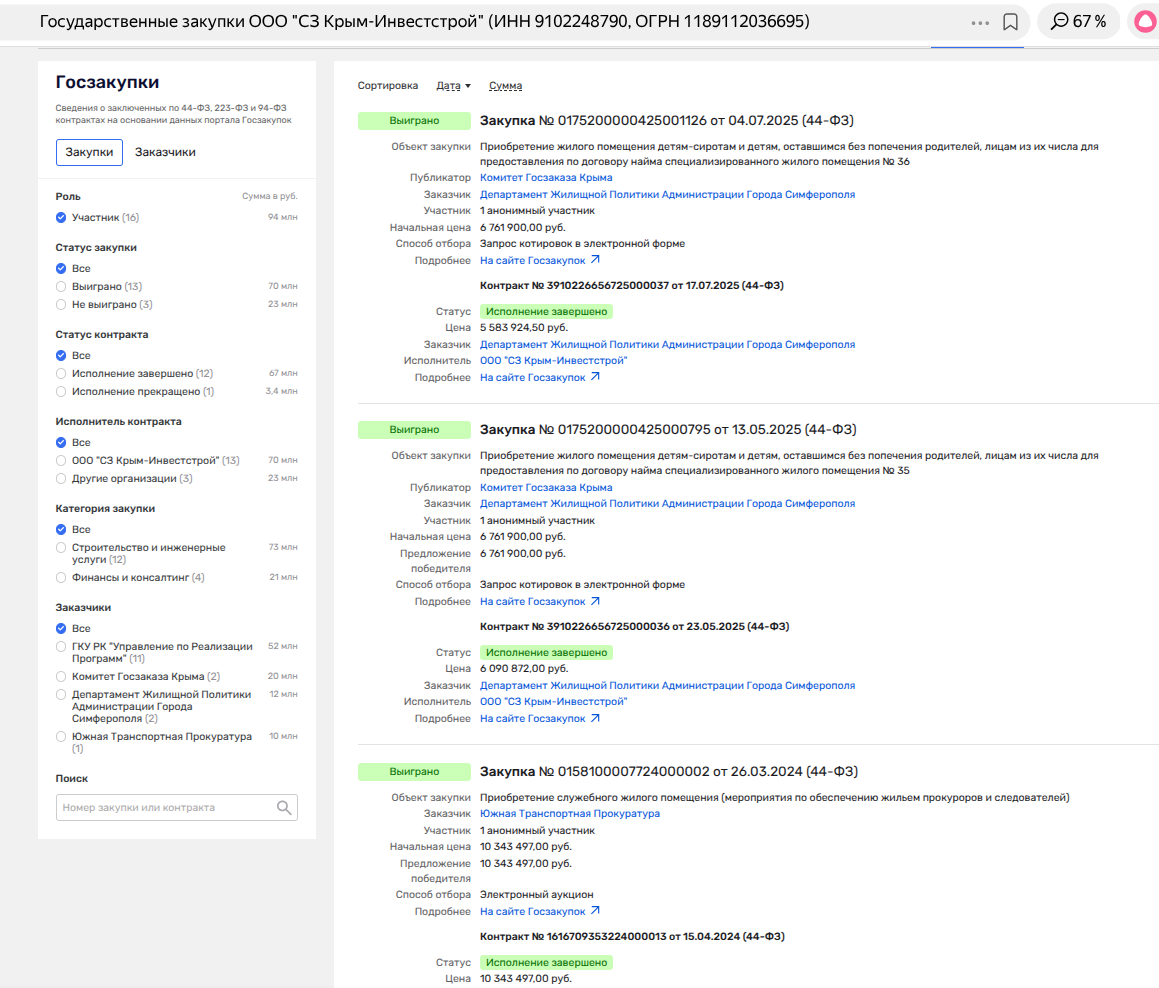Sort the purchases by Сумма
Image resolution: width=1159 pixels, height=988 pixels.
coord(505,86)
